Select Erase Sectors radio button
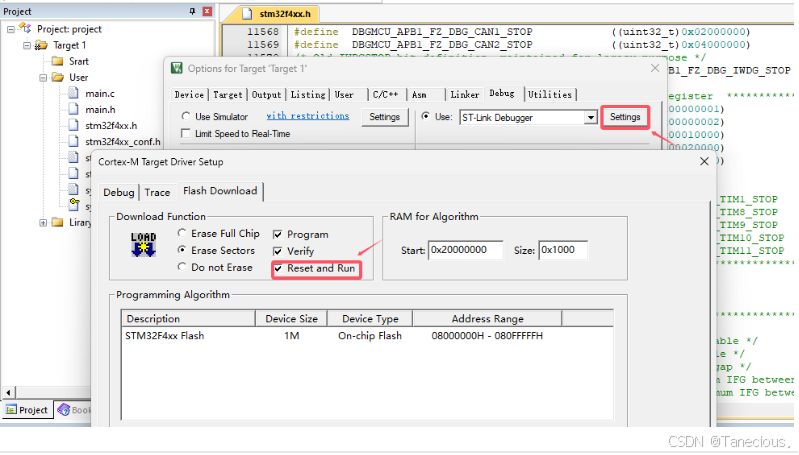The height and width of the screenshot is (455, 799). point(182,250)
